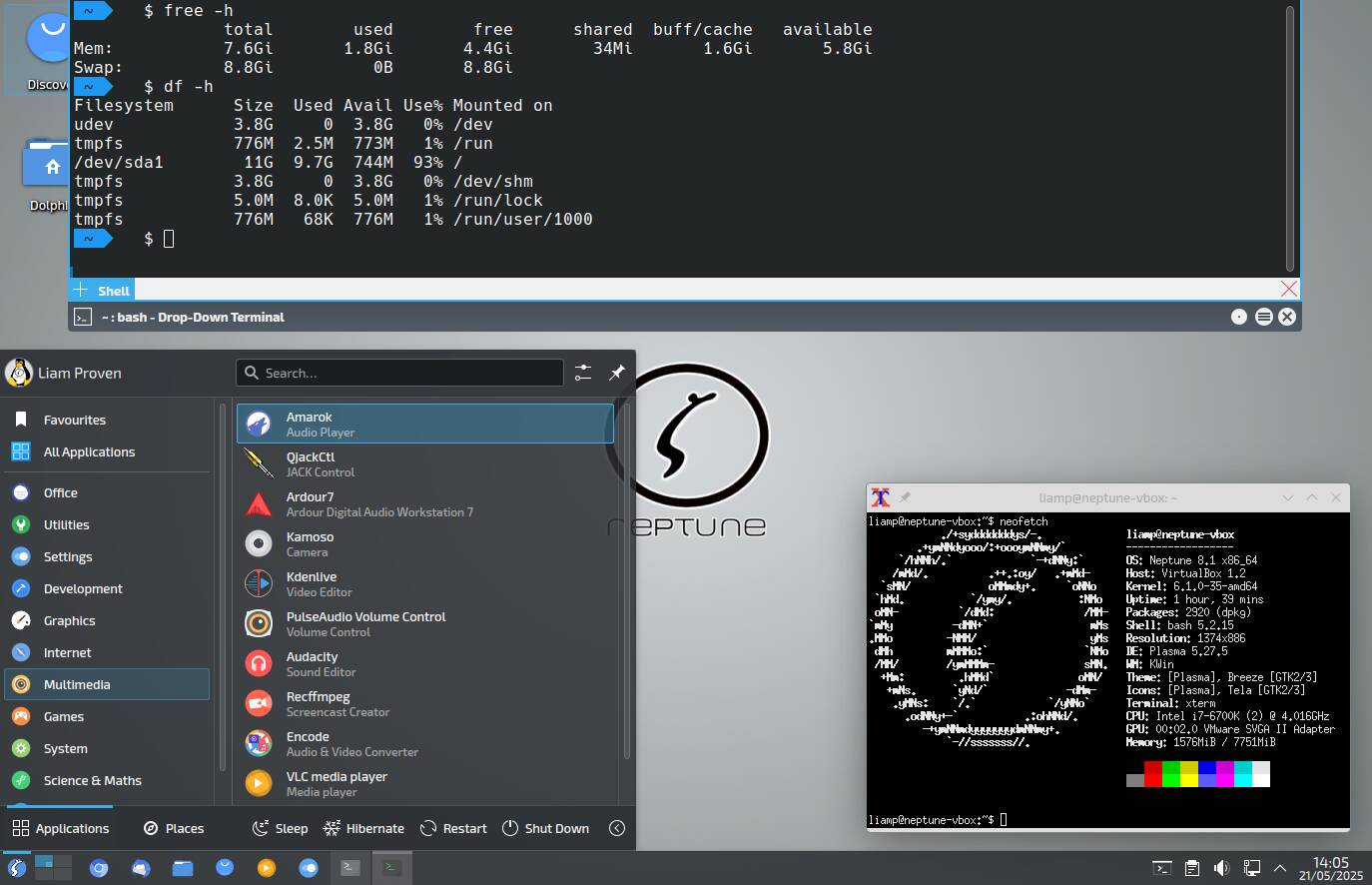Launch Encode audio & video converter
Screen dimensions: 1372x885
coord(424,743)
